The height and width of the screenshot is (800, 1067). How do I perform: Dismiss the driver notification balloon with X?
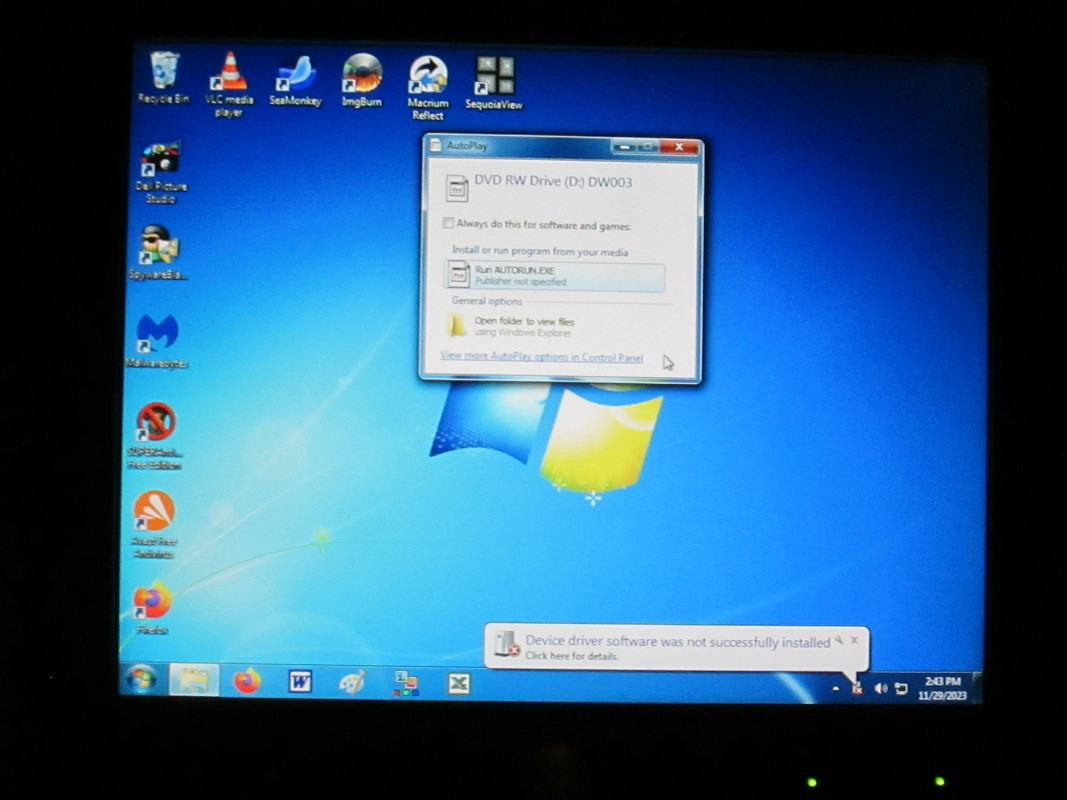pos(855,640)
